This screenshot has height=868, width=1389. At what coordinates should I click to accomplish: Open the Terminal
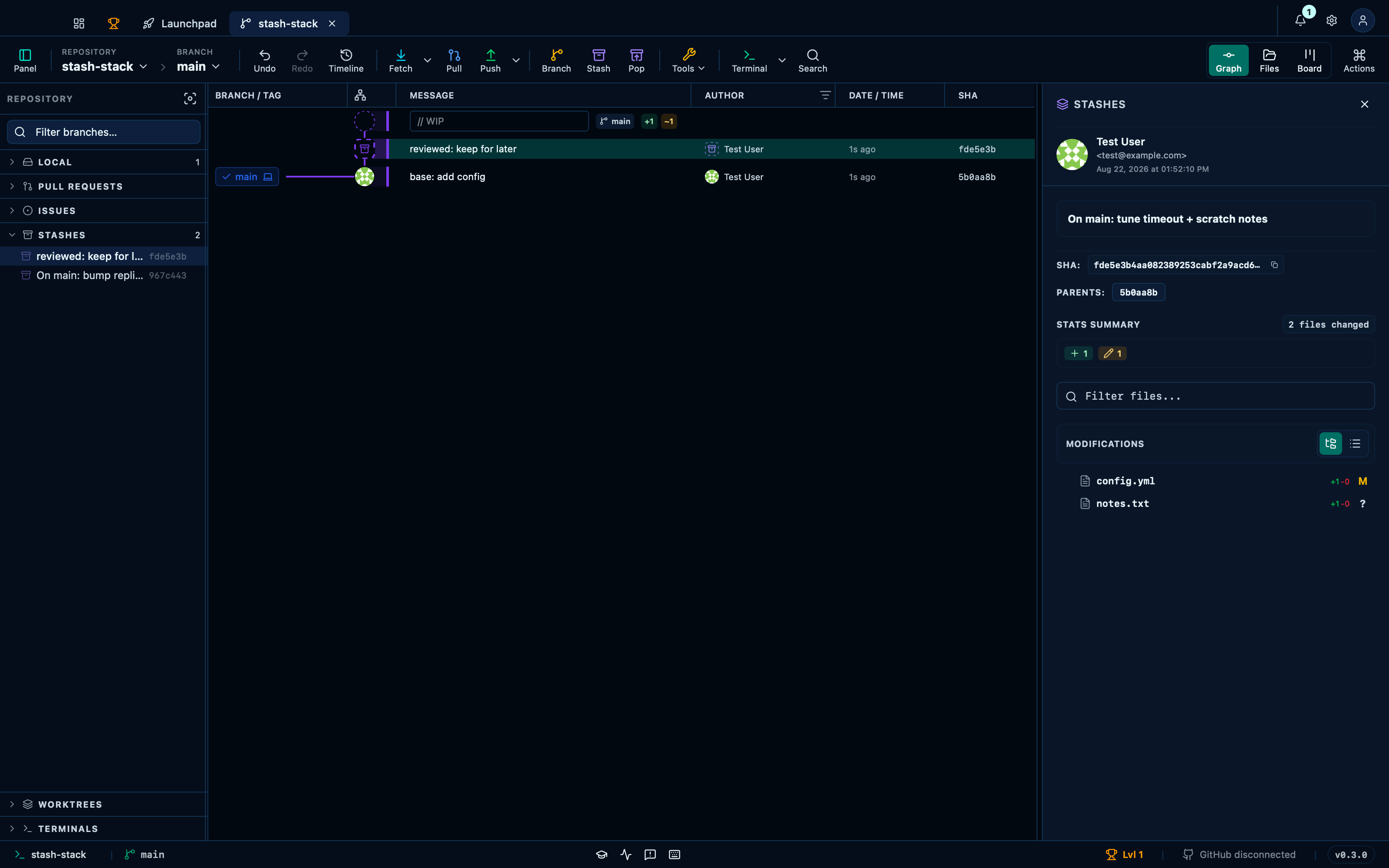pos(749,60)
